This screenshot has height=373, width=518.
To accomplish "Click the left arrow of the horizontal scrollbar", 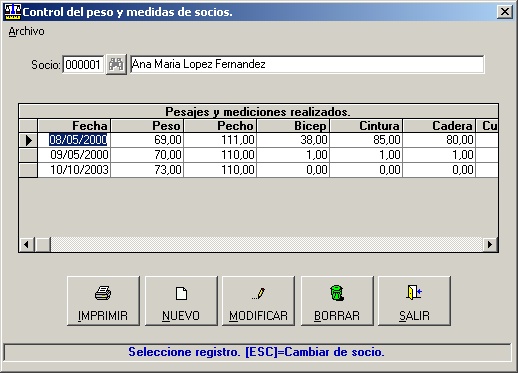I will pyautogui.click(x=26, y=244).
